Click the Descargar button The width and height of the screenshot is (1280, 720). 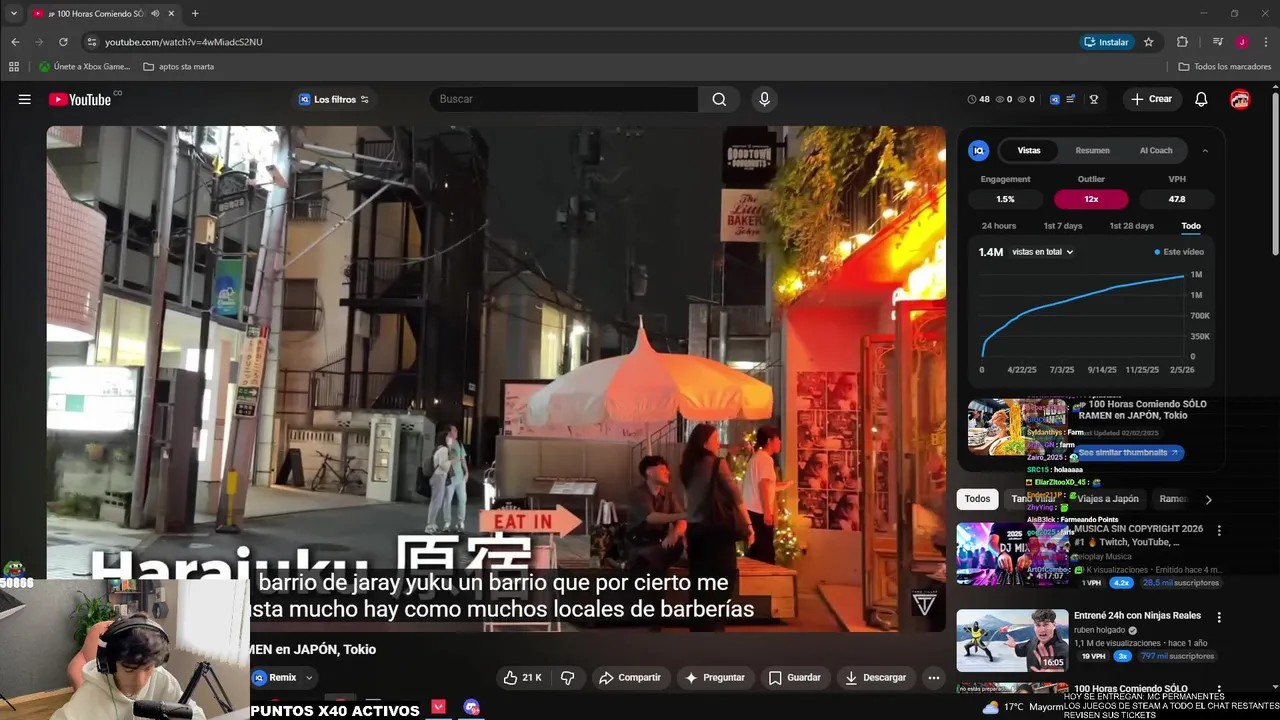(875, 677)
